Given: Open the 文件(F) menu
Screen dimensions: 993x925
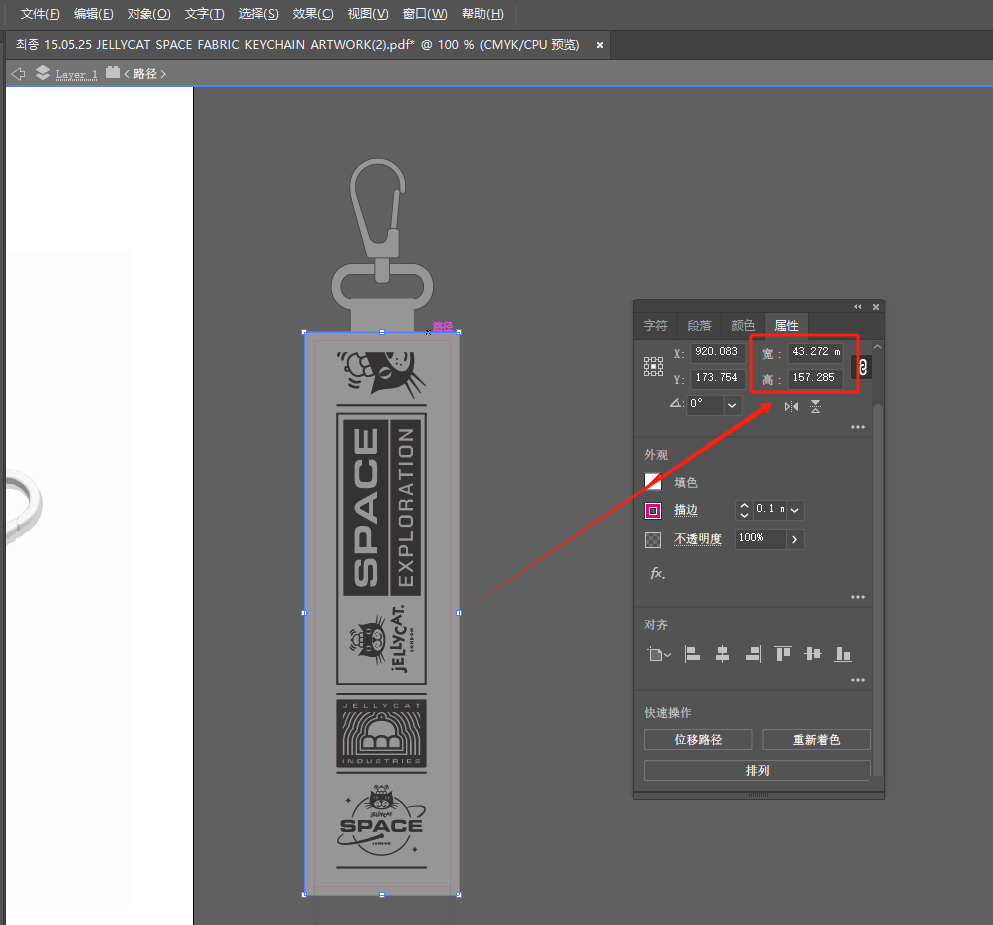Looking at the screenshot, I should pyautogui.click(x=40, y=14).
